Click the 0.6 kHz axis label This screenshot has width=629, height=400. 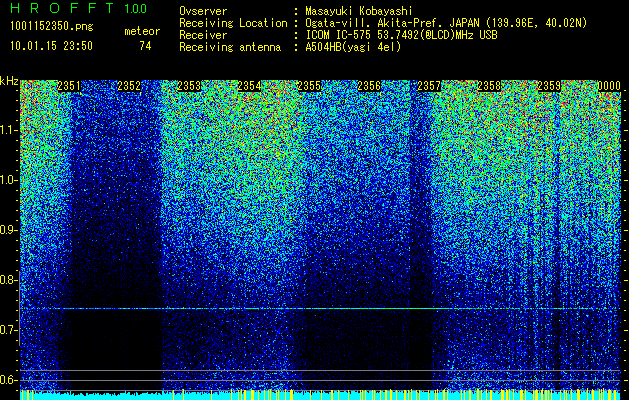pos(9,380)
